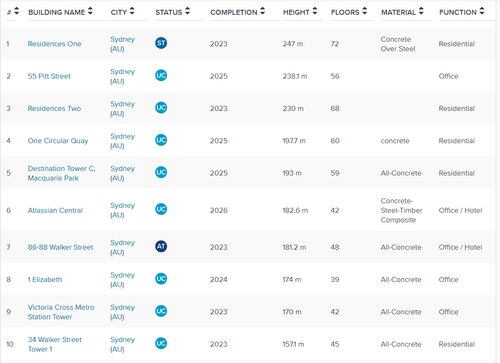Click the UC status badge for 55 Pitt Street

(161, 75)
